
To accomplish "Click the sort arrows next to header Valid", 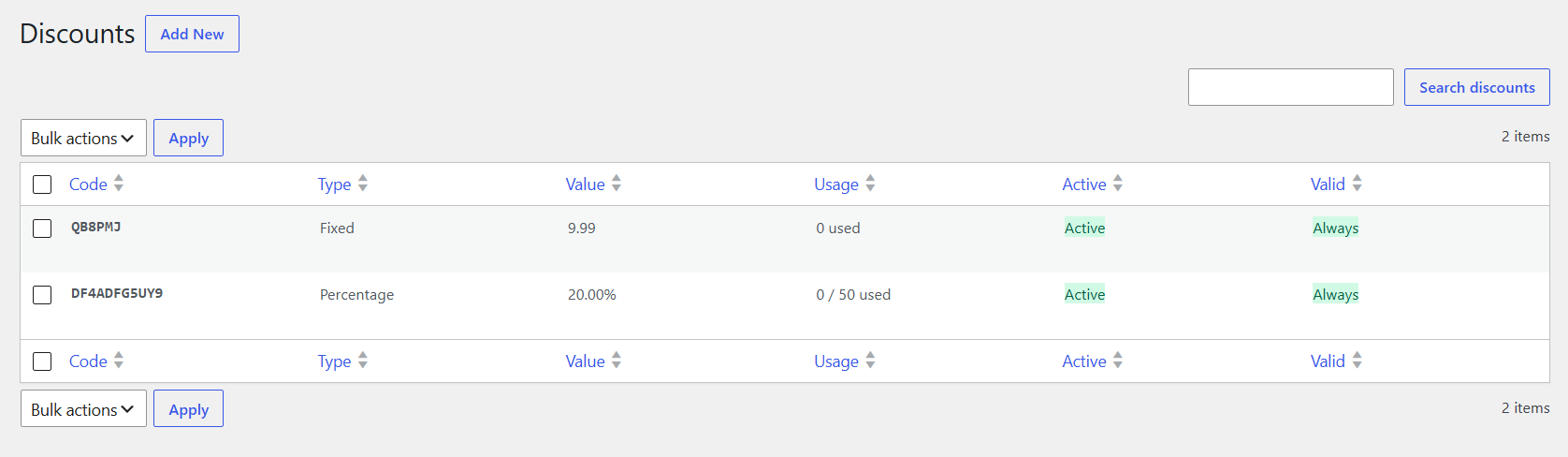I will [1357, 184].
